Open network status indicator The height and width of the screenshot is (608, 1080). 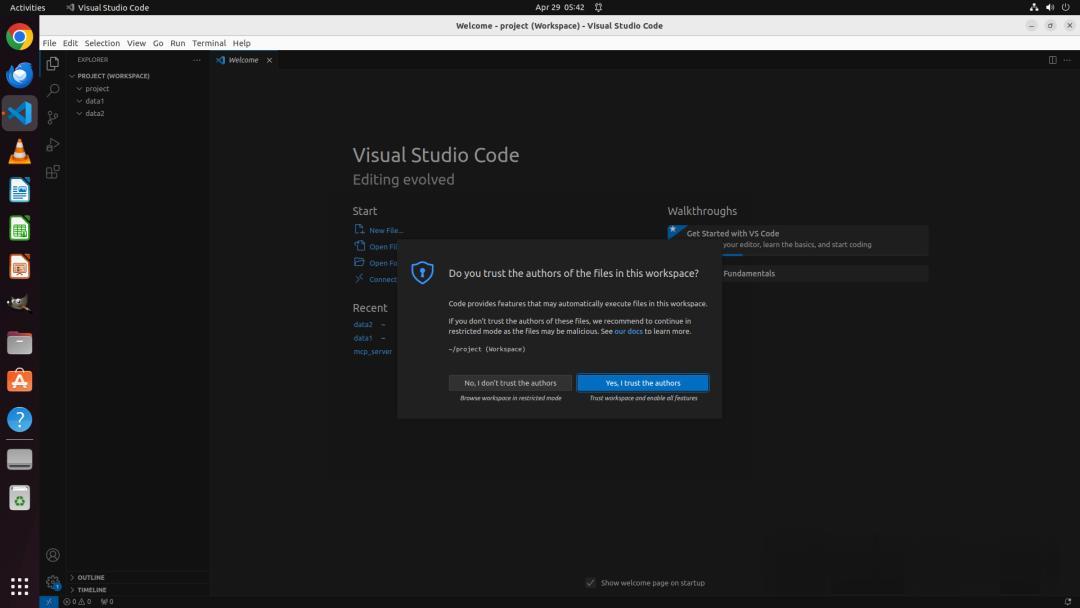coord(1034,8)
